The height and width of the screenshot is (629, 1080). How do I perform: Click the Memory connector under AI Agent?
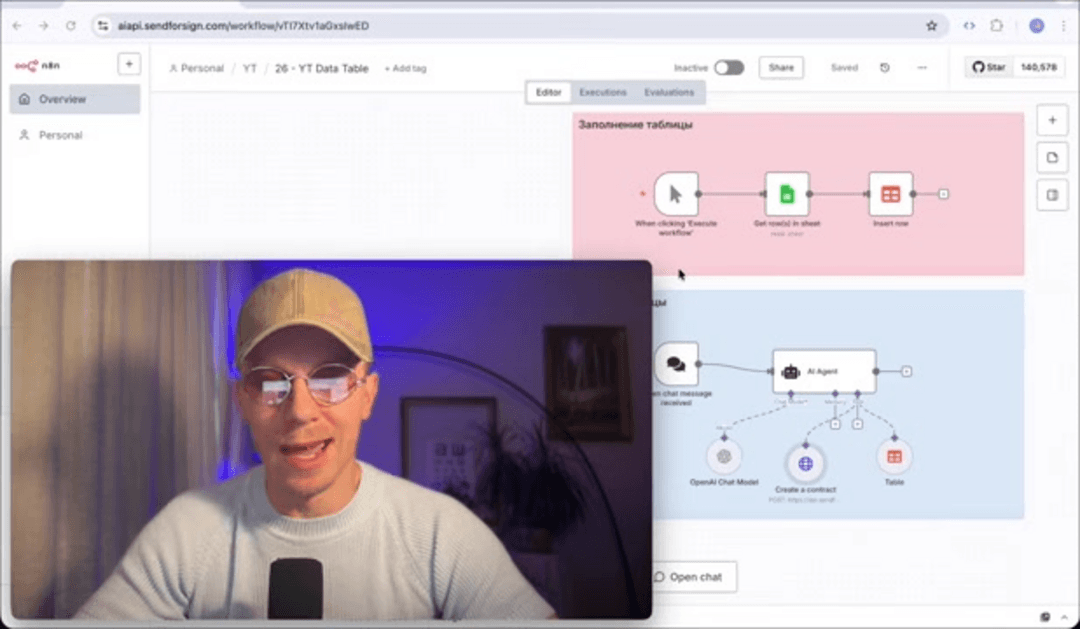click(x=836, y=393)
